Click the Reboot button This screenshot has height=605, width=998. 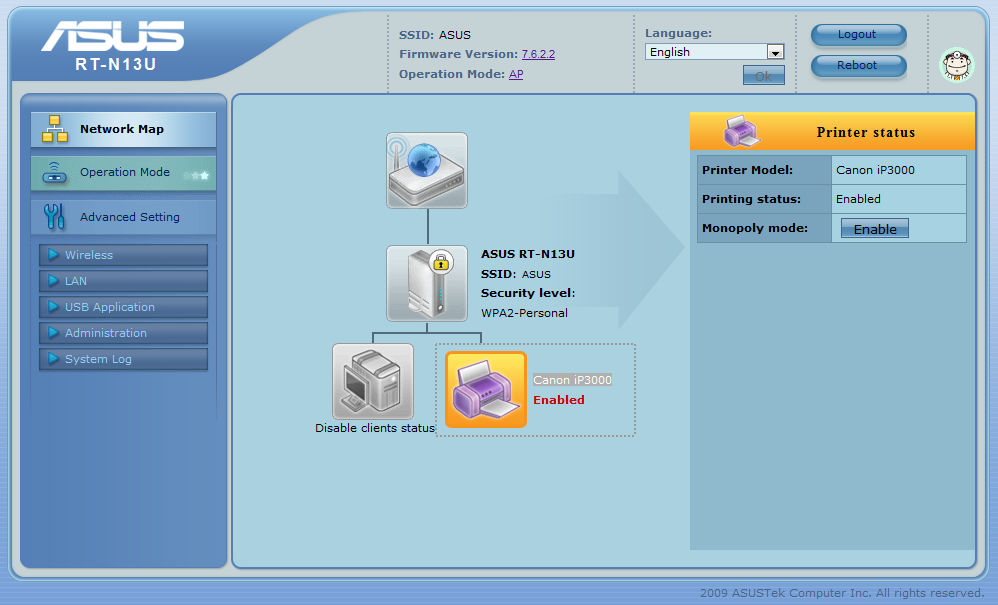tap(859, 66)
